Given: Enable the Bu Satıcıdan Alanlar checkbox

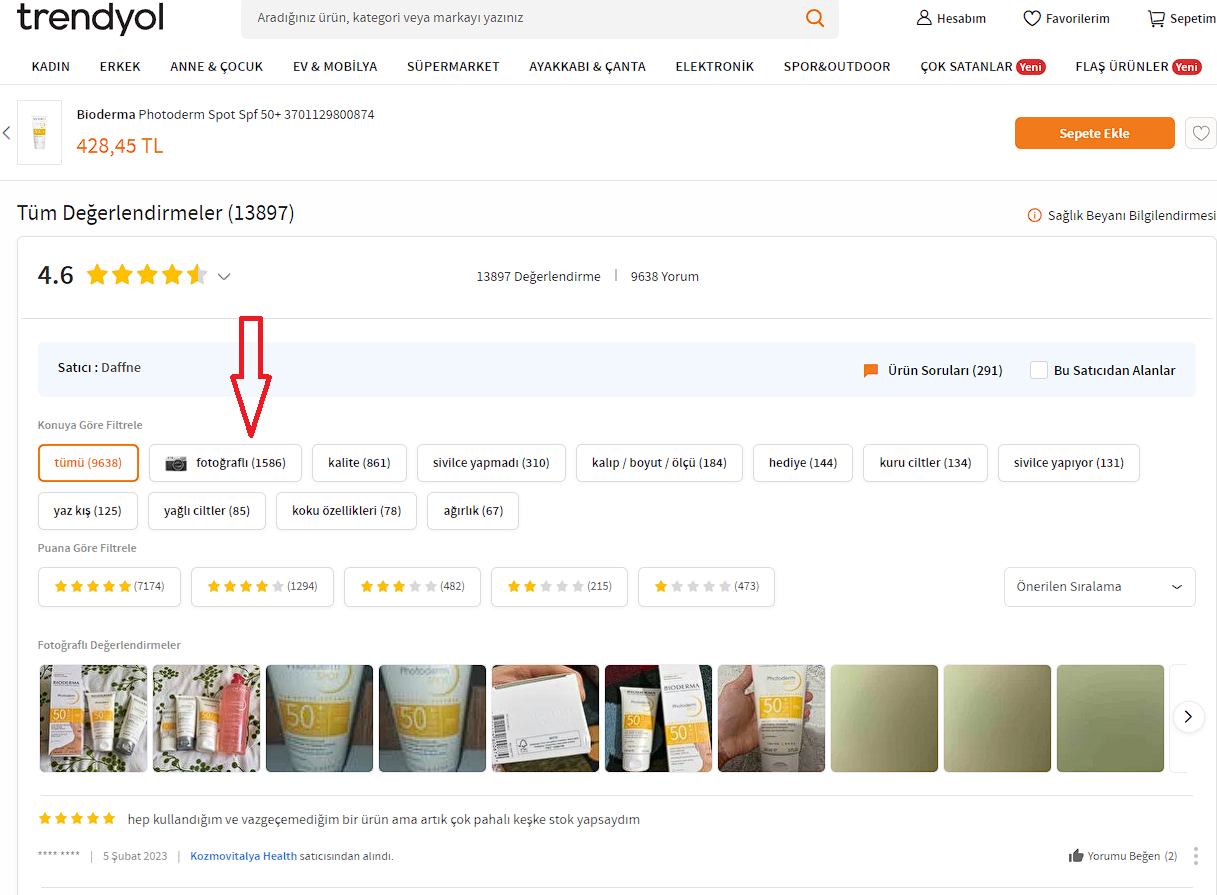Looking at the screenshot, I should pos(1039,370).
